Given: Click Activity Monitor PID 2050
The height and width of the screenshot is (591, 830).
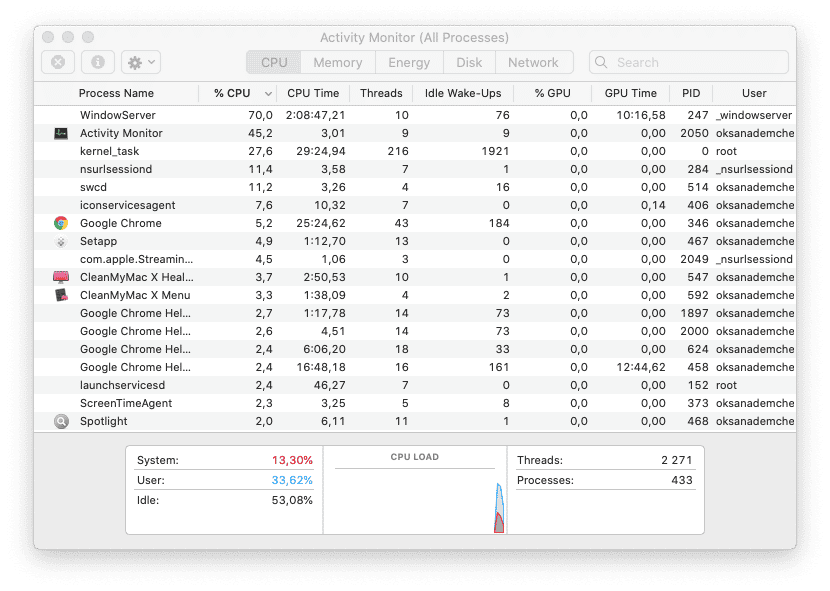Looking at the screenshot, I should (694, 133).
